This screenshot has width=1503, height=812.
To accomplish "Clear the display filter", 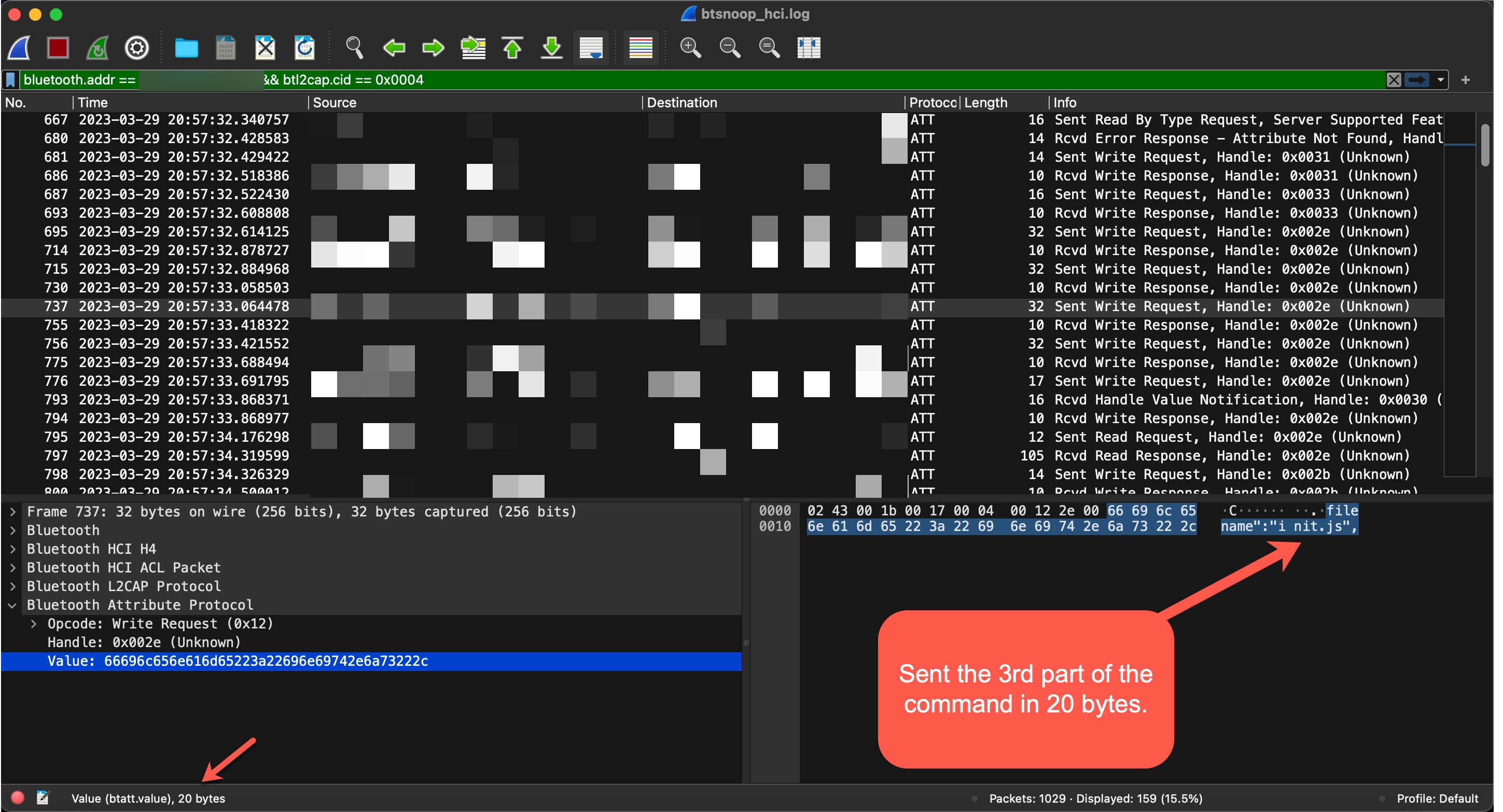I will (1393, 80).
